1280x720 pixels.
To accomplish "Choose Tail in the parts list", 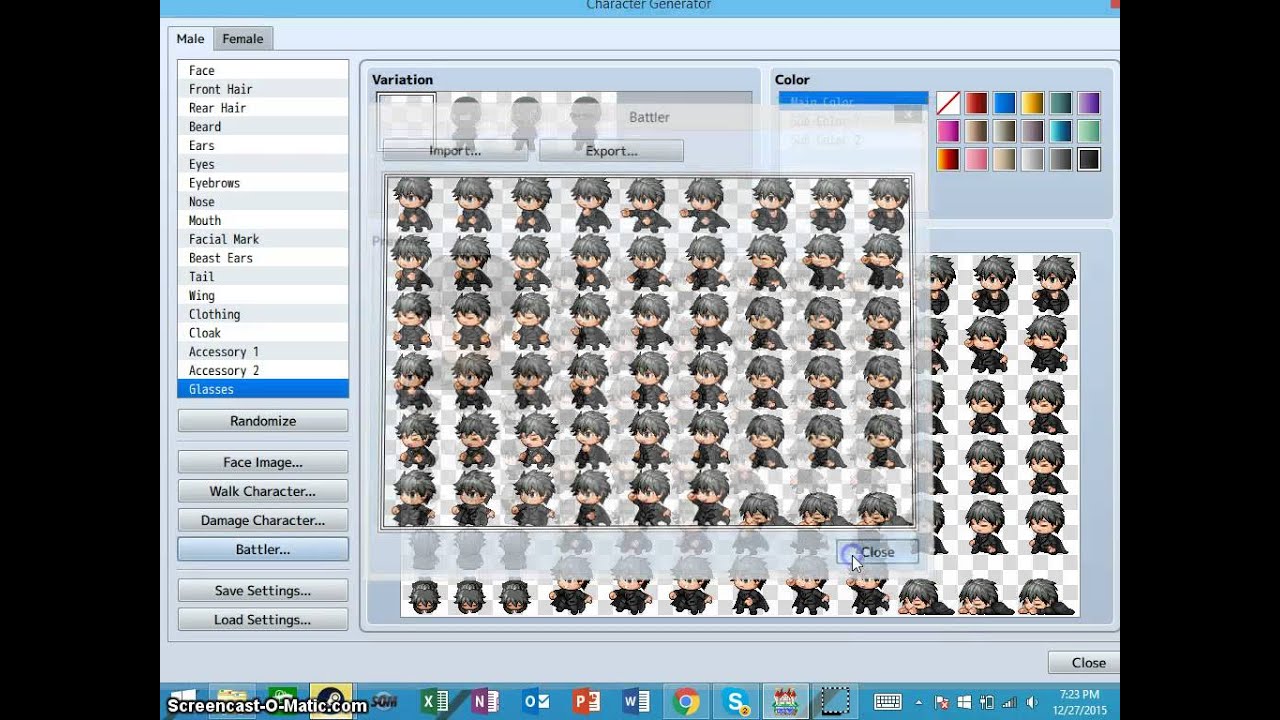I will tap(263, 277).
